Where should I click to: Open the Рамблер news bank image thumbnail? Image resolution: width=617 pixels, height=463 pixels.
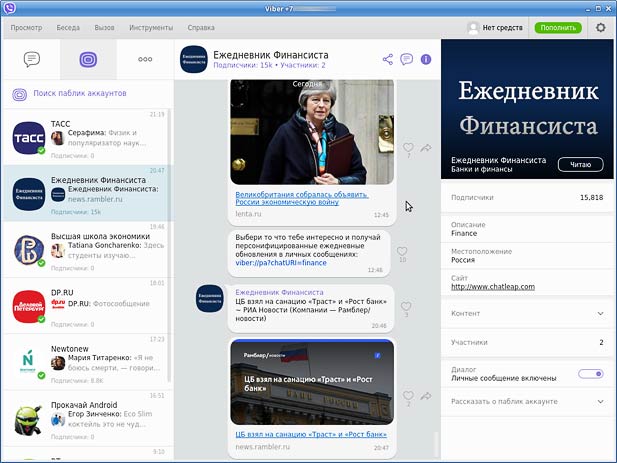pos(312,382)
